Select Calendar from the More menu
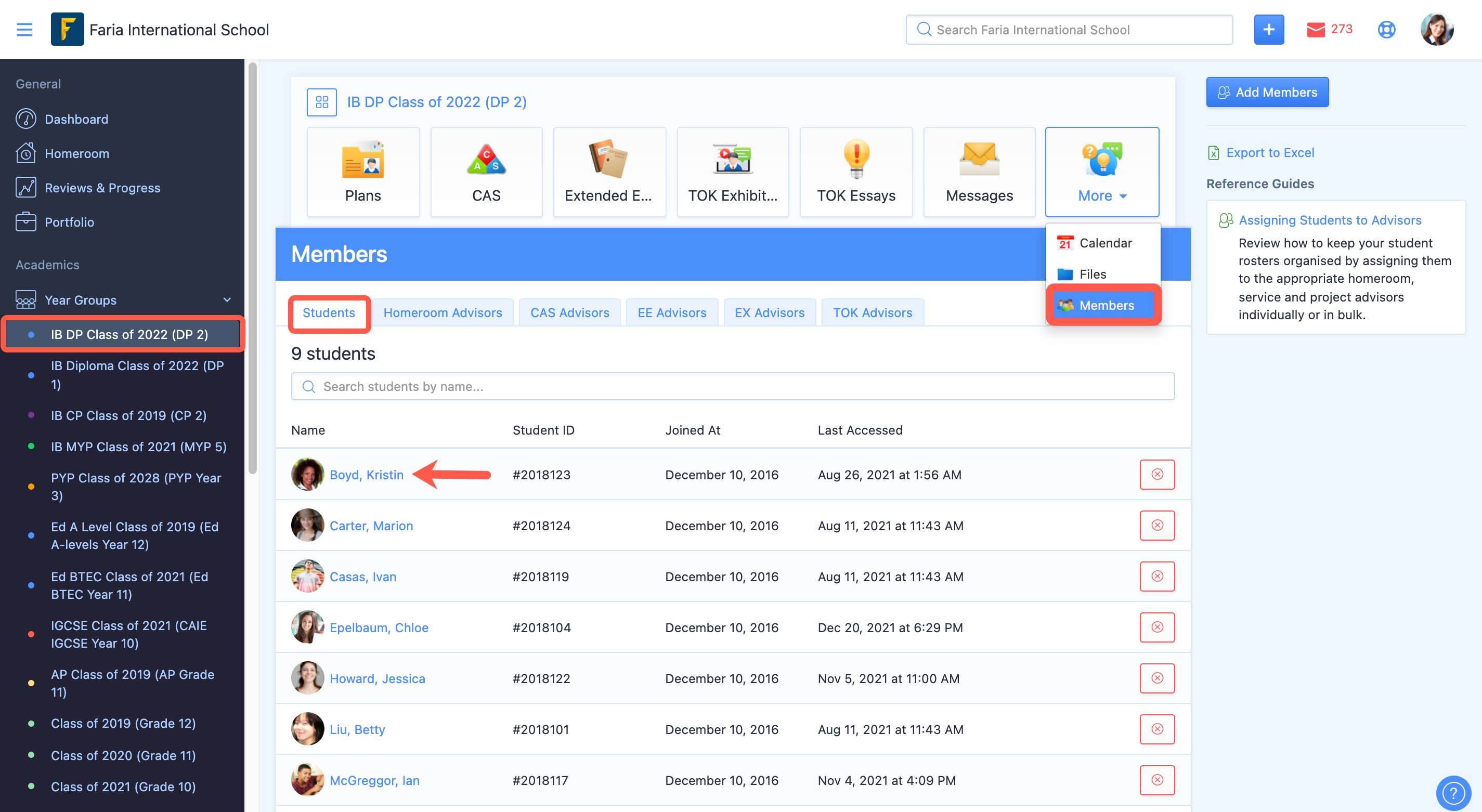 (1104, 243)
